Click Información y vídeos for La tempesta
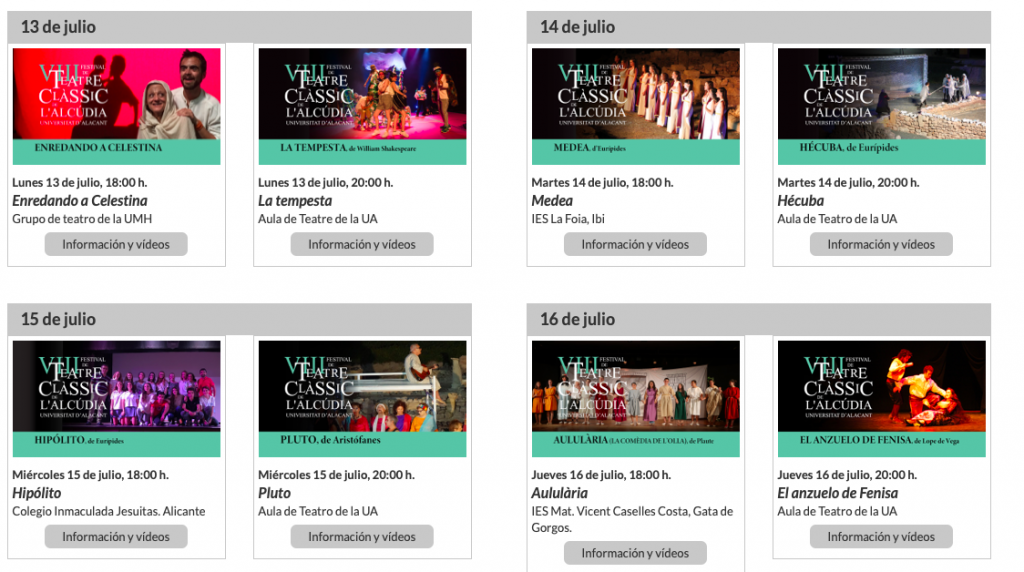This screenshot has height=572, width=1024. (362, 244)
